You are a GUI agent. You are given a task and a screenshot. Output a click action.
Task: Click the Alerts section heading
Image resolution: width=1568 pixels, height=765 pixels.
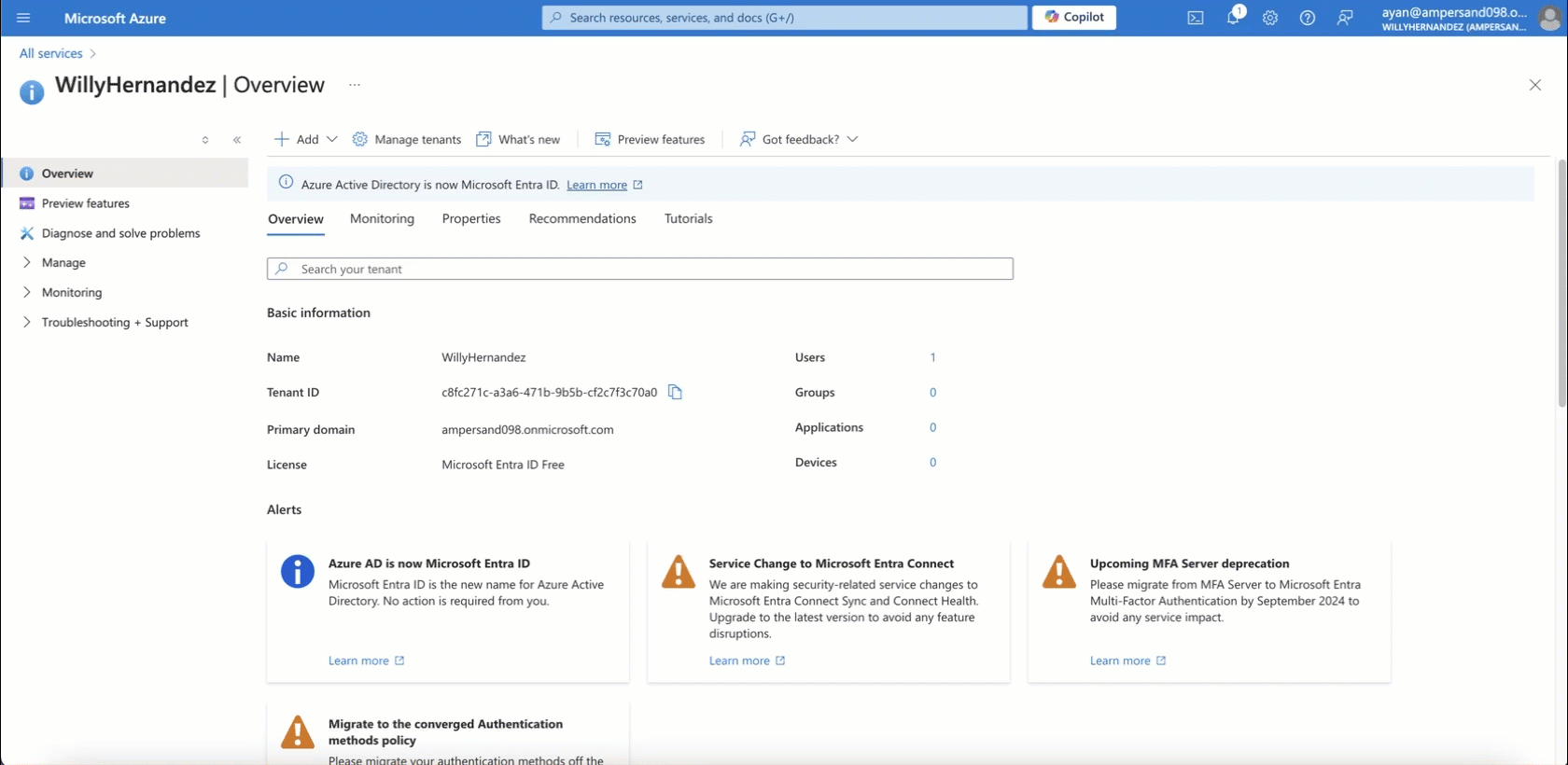pyautogui.click(x=284, y=509)
